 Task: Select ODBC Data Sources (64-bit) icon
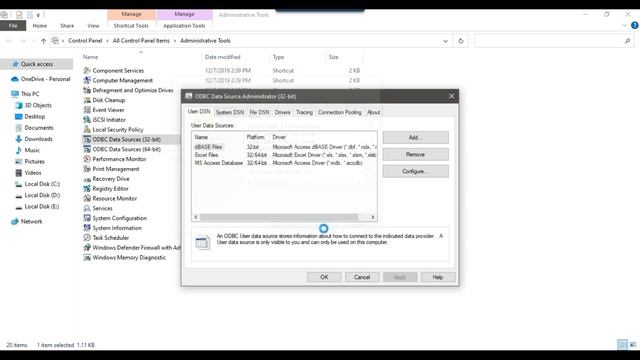coord(87,149)
